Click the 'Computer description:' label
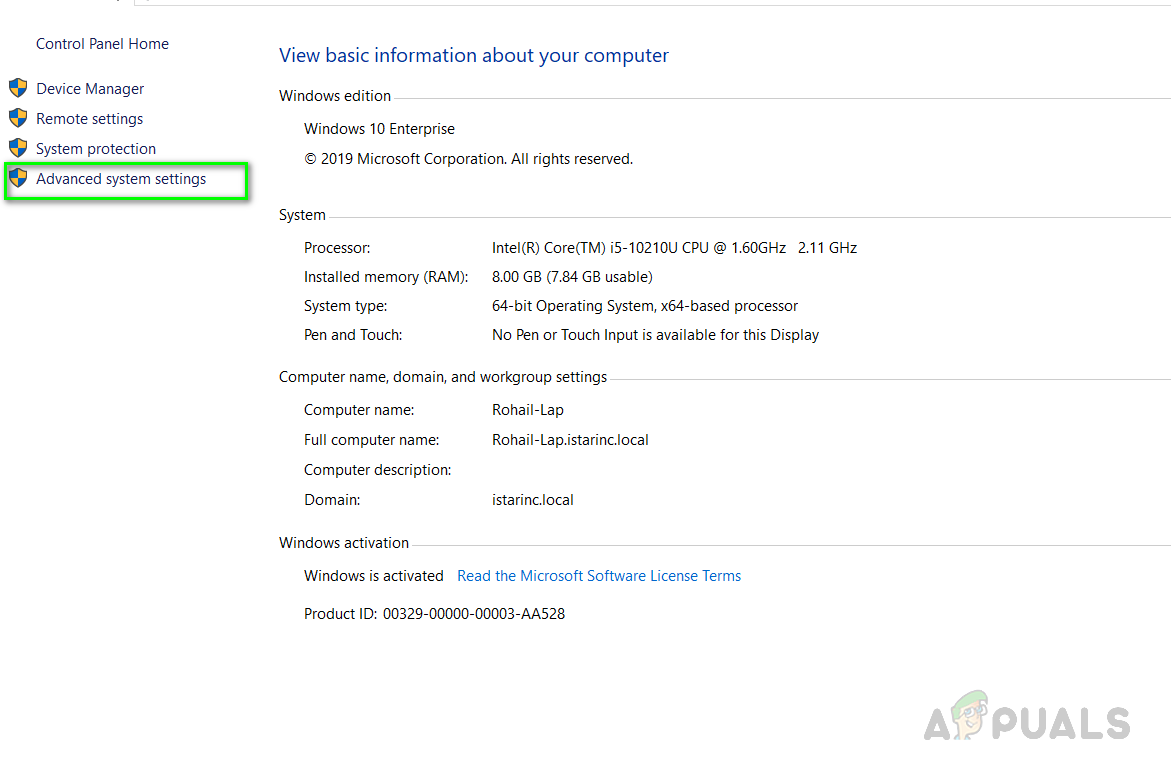1171x784 pixels. 377,470
